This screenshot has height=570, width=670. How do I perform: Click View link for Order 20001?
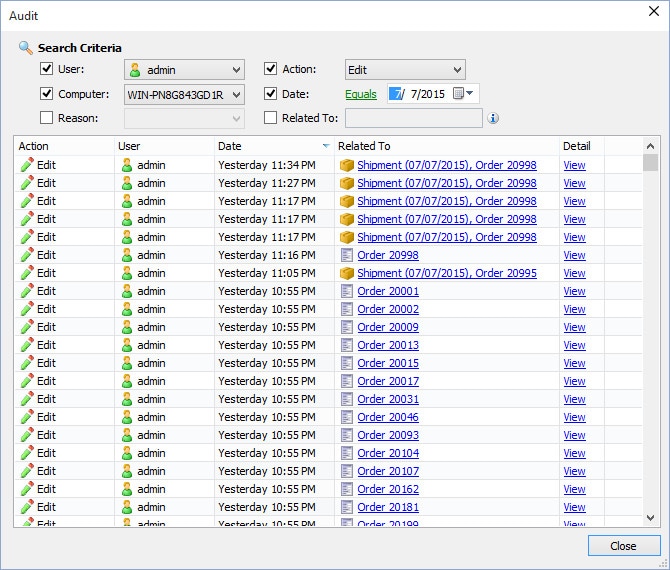tap(574, 291)
